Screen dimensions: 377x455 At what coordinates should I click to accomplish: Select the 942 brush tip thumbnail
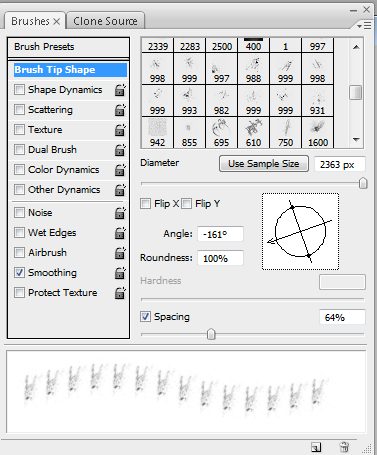[157, 133]
